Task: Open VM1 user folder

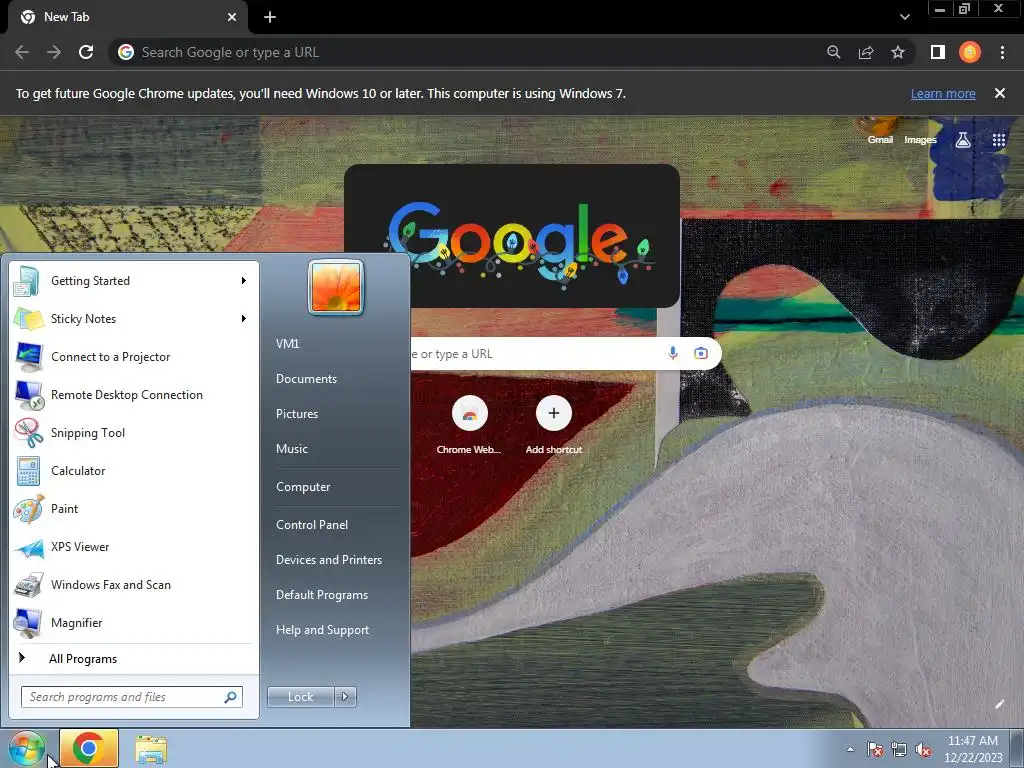Action: tap(287, 344)
